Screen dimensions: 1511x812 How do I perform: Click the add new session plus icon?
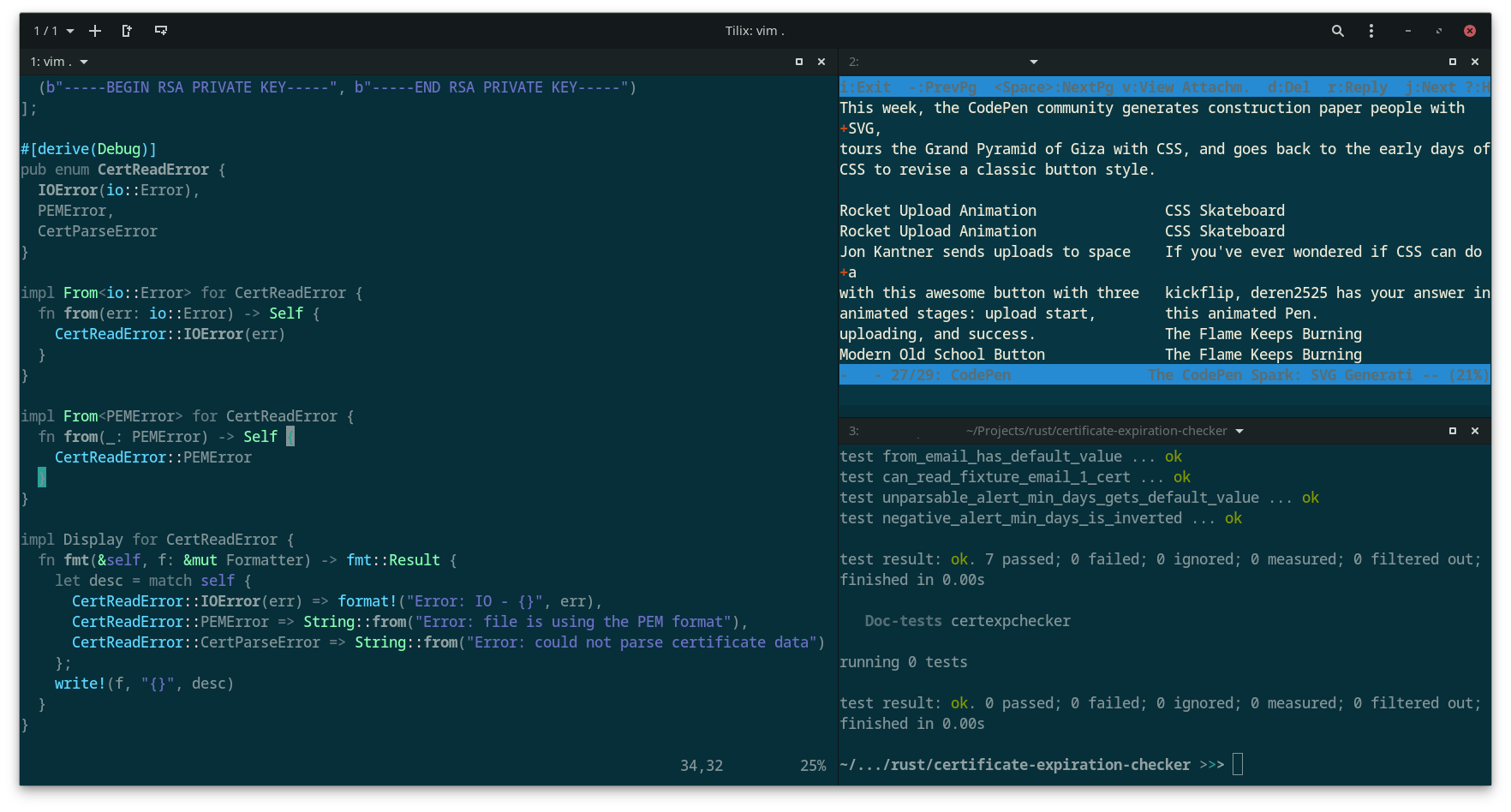[95, 31]
